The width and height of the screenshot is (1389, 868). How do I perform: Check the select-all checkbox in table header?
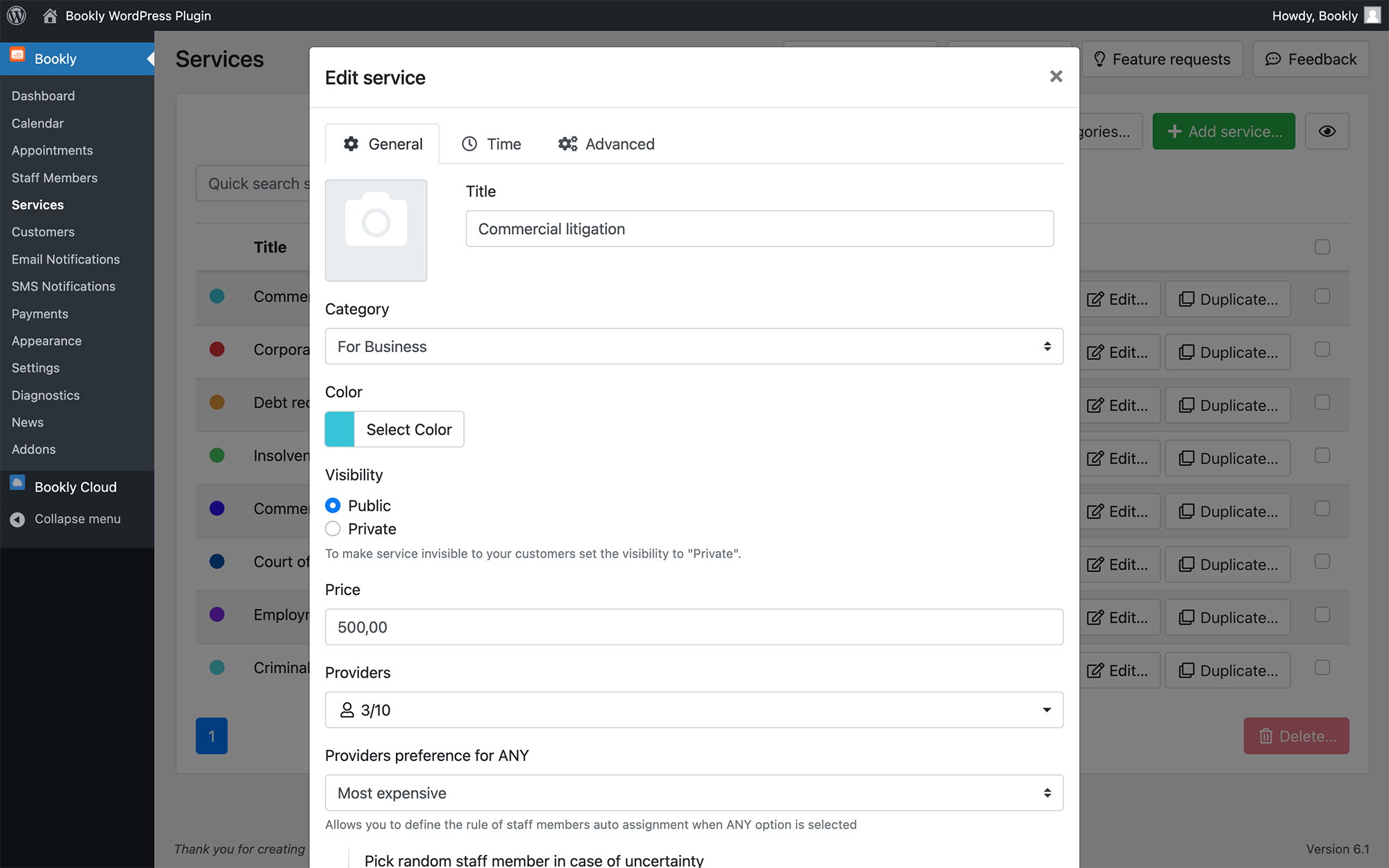click(x=1322, y=247)
